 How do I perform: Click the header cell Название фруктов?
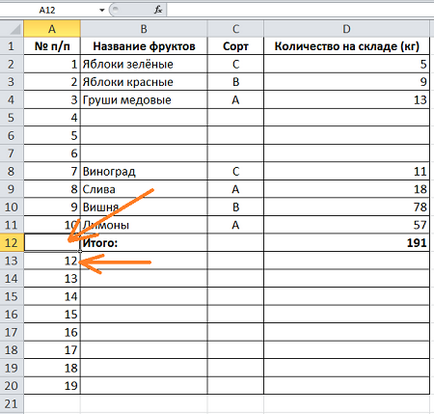pyautogui.click(x=144, y=46)
